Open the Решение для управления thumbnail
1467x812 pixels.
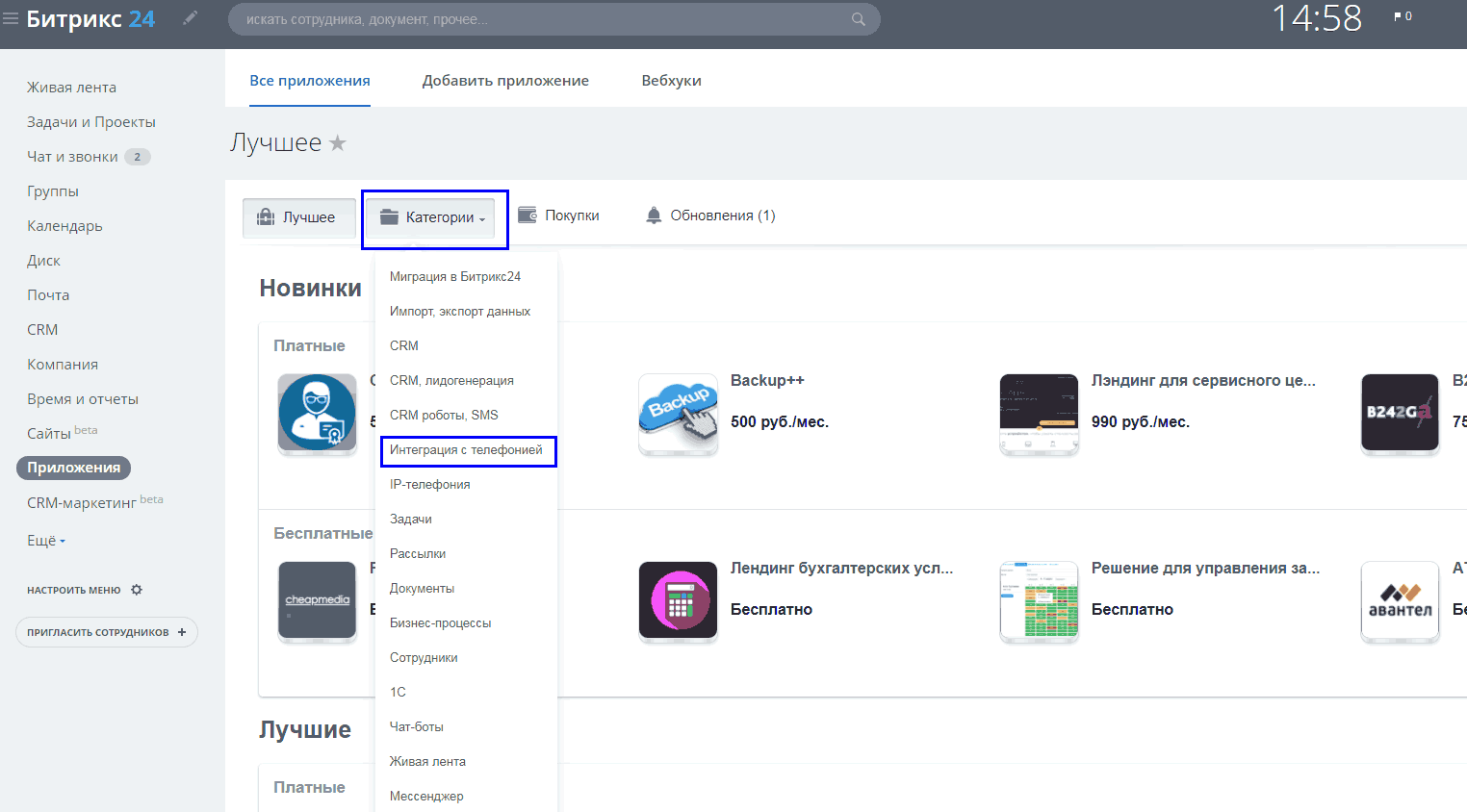coord(1039,601)
